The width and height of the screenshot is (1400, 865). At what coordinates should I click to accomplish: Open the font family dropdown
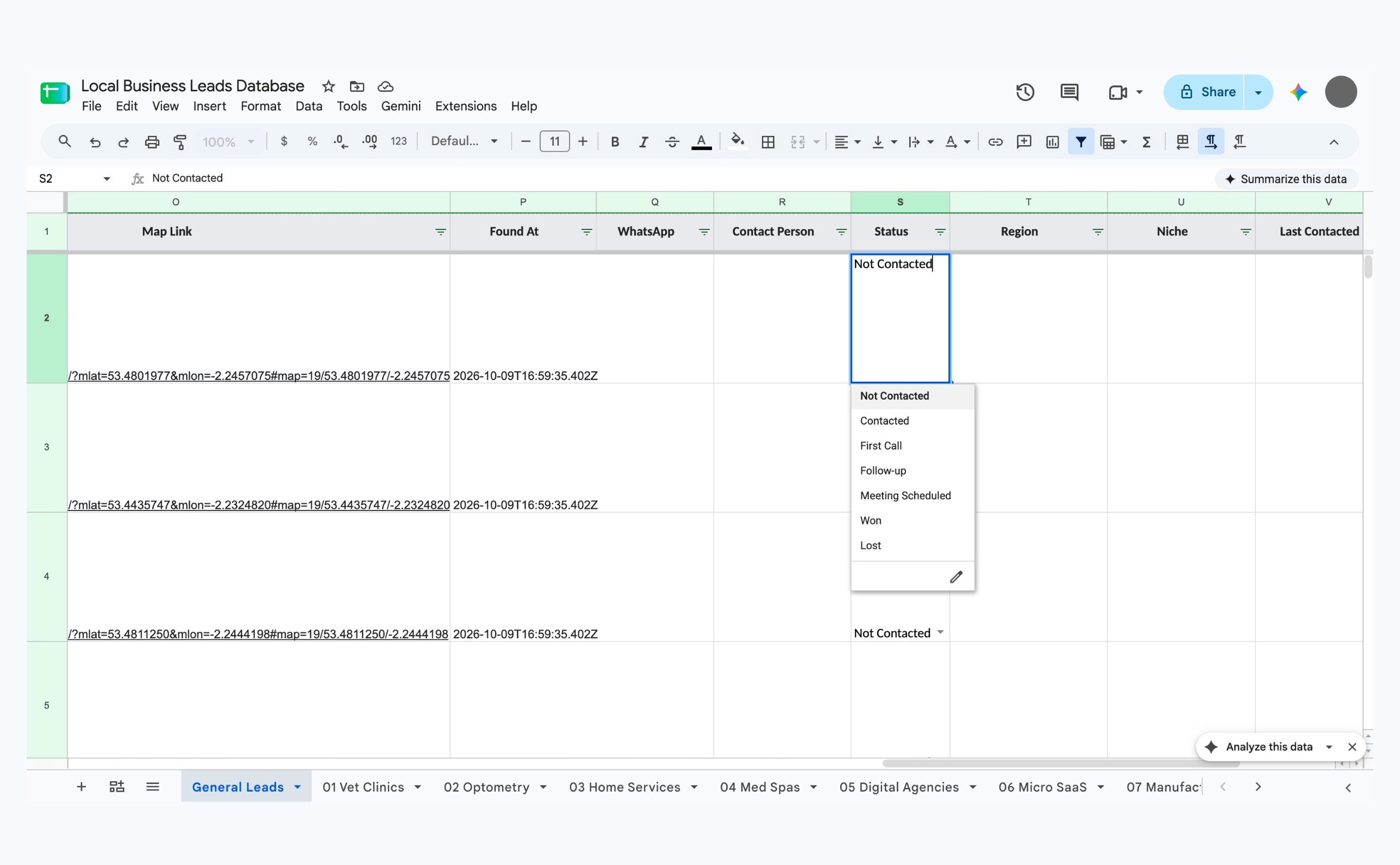464,141
